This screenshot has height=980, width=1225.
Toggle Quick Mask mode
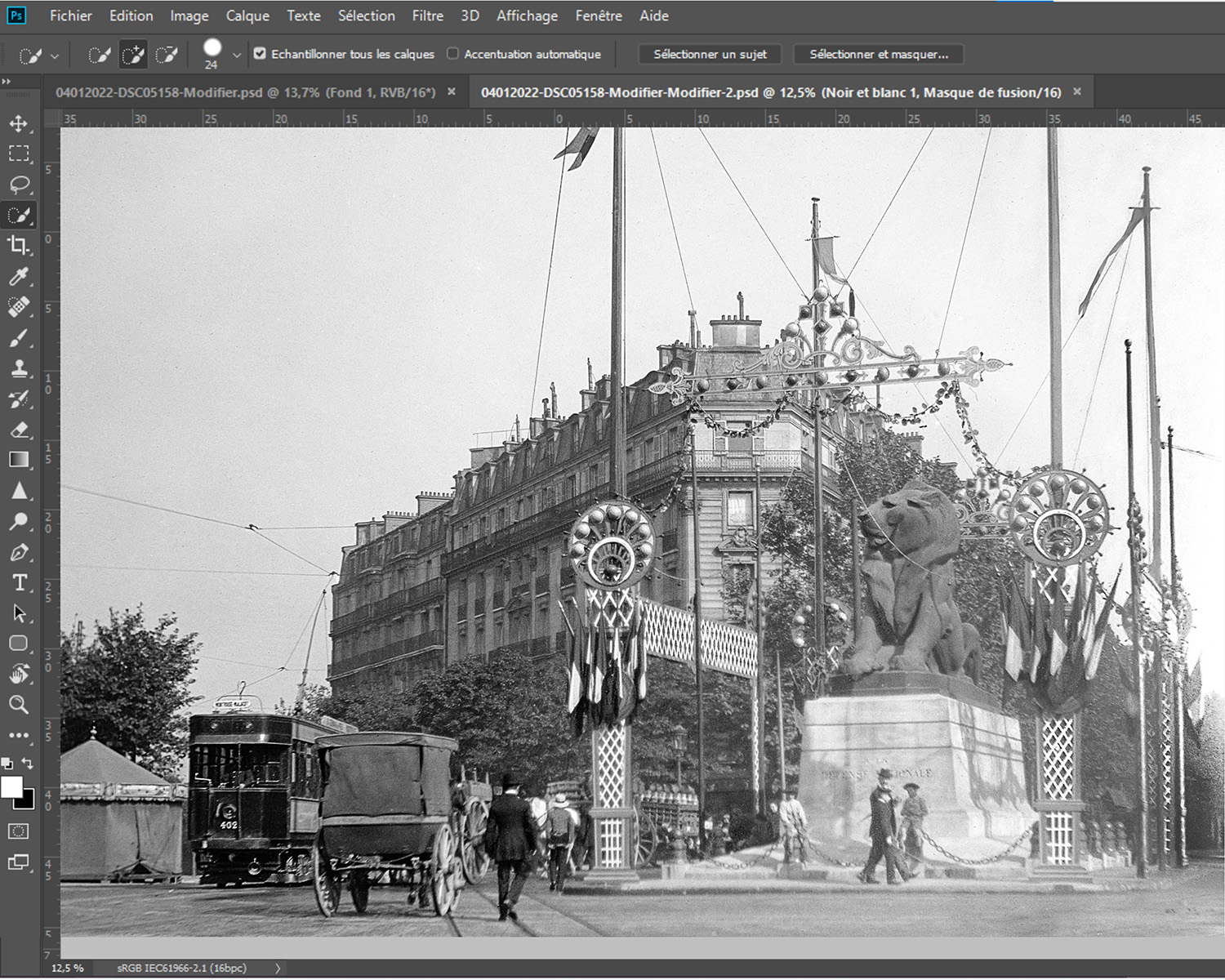[19, 831]
